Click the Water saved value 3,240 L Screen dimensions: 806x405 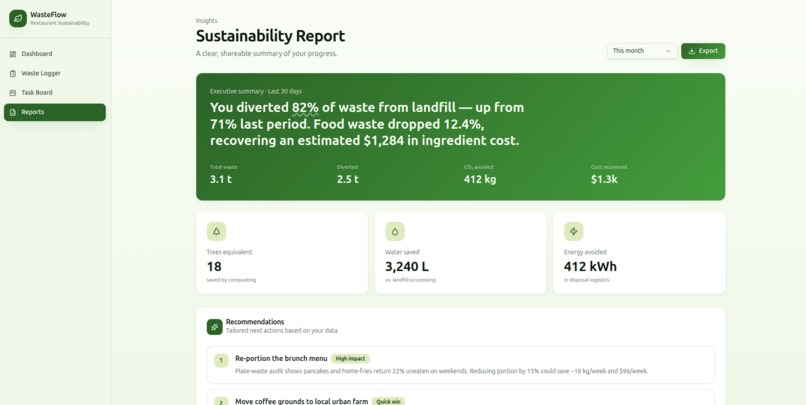pos(407,267)
